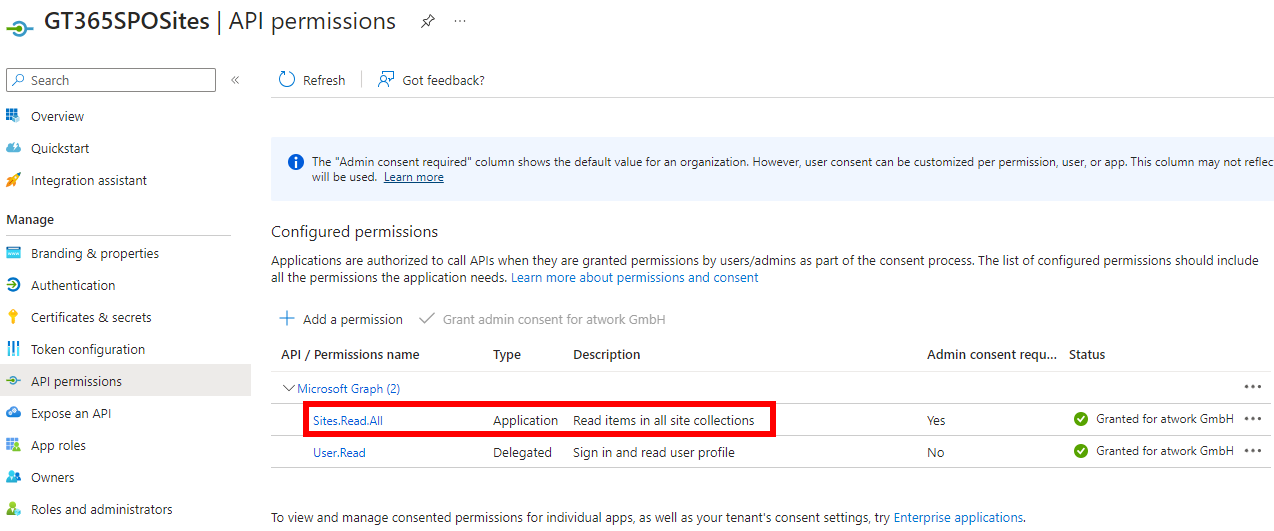
Task: Open ellipsis menu for User.Read row
Action: tap(1253, 451)
